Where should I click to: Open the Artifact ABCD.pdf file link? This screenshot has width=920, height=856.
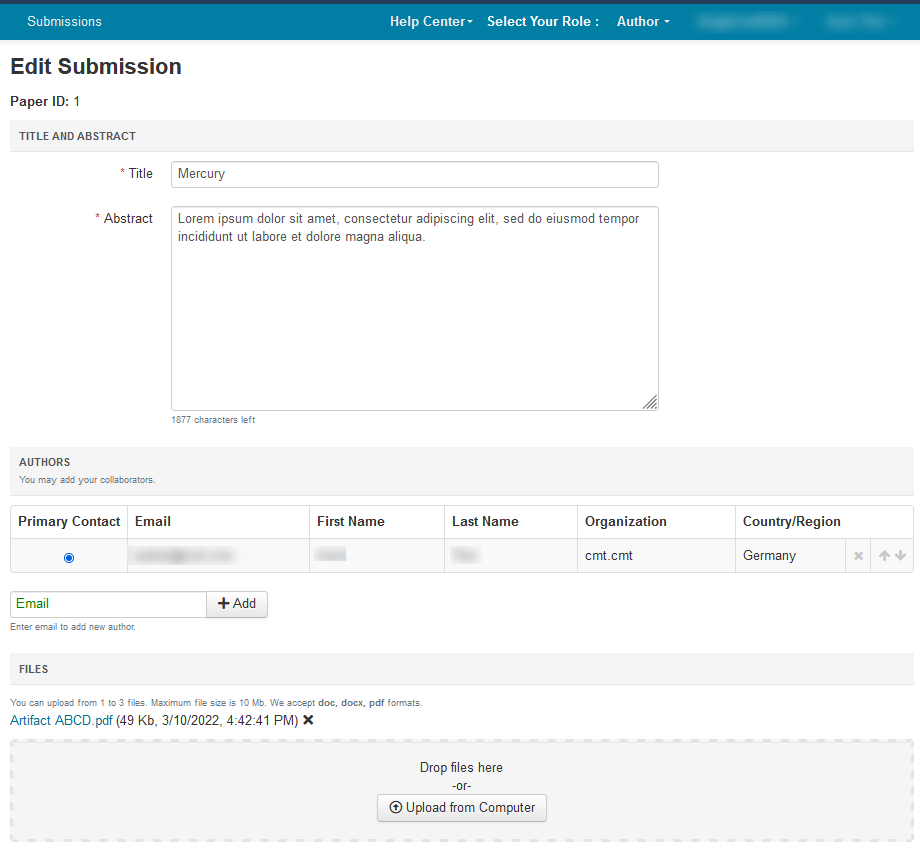[61, 720]
